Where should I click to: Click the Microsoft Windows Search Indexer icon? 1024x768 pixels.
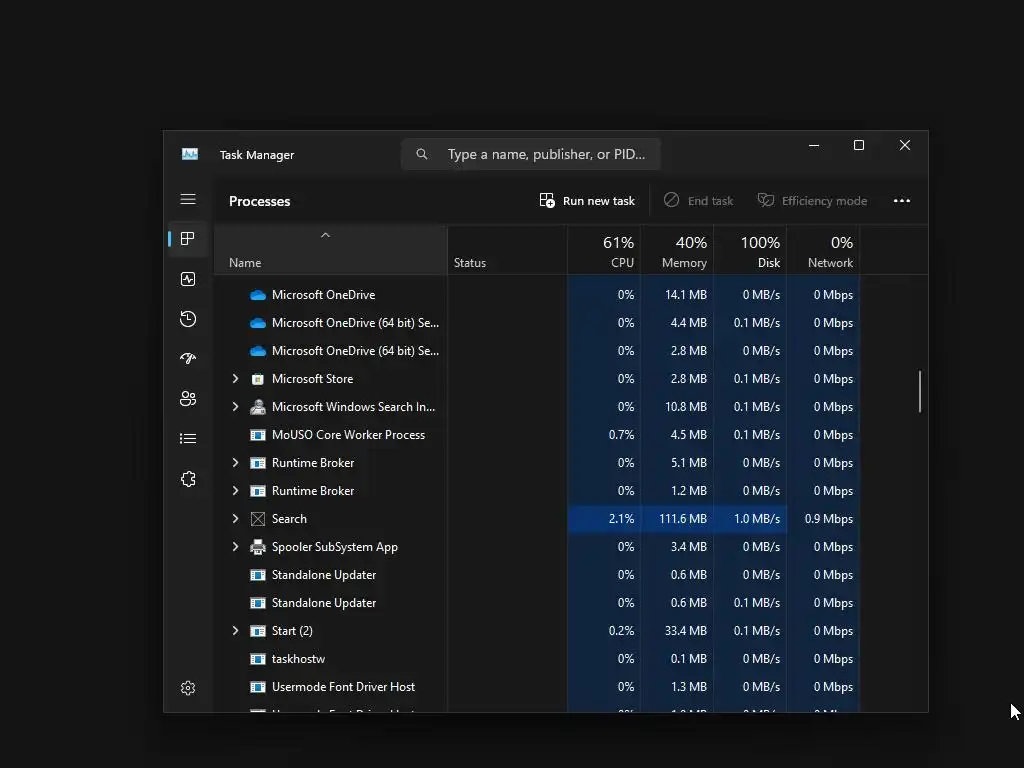coord(258,407)
